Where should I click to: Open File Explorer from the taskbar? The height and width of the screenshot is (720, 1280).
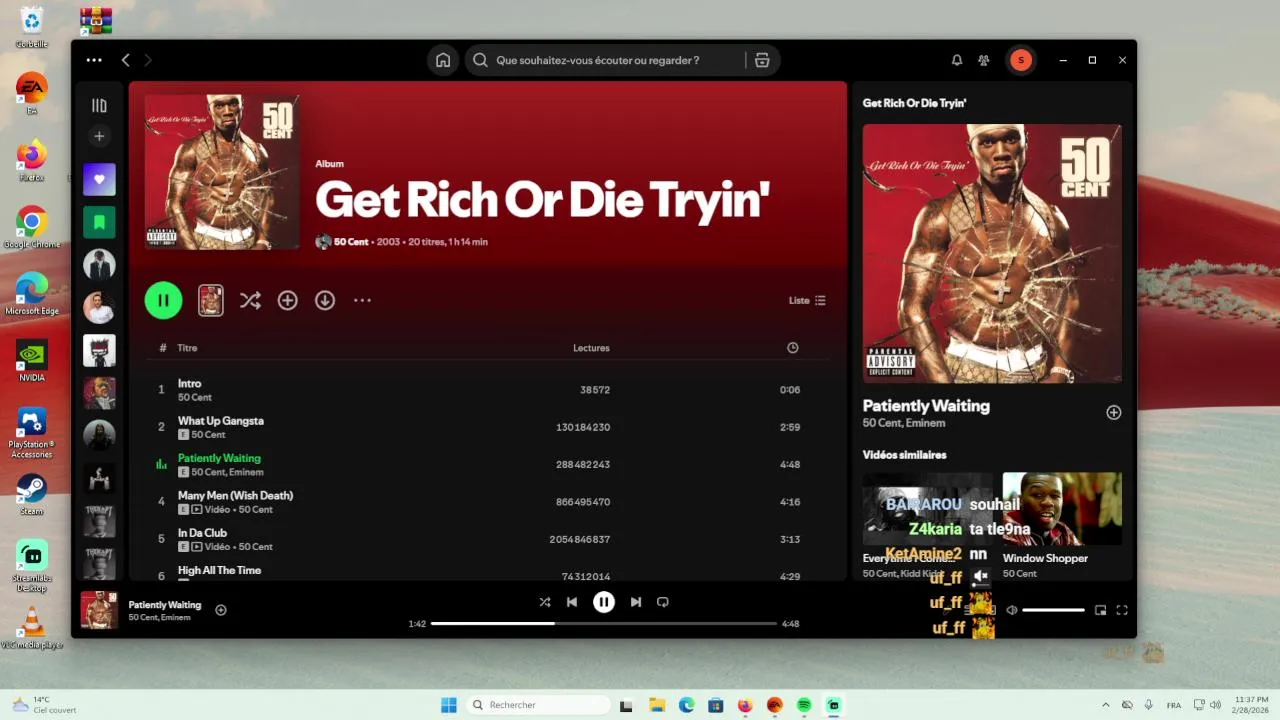(x=657, y=705)
